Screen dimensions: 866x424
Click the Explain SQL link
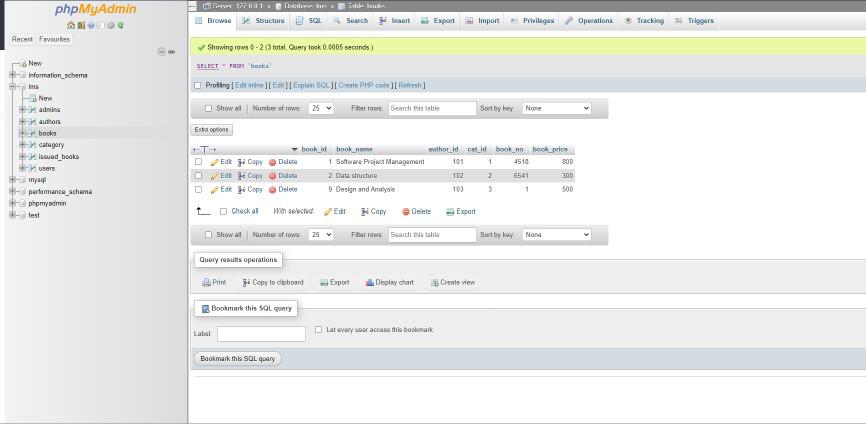(311, 85)
